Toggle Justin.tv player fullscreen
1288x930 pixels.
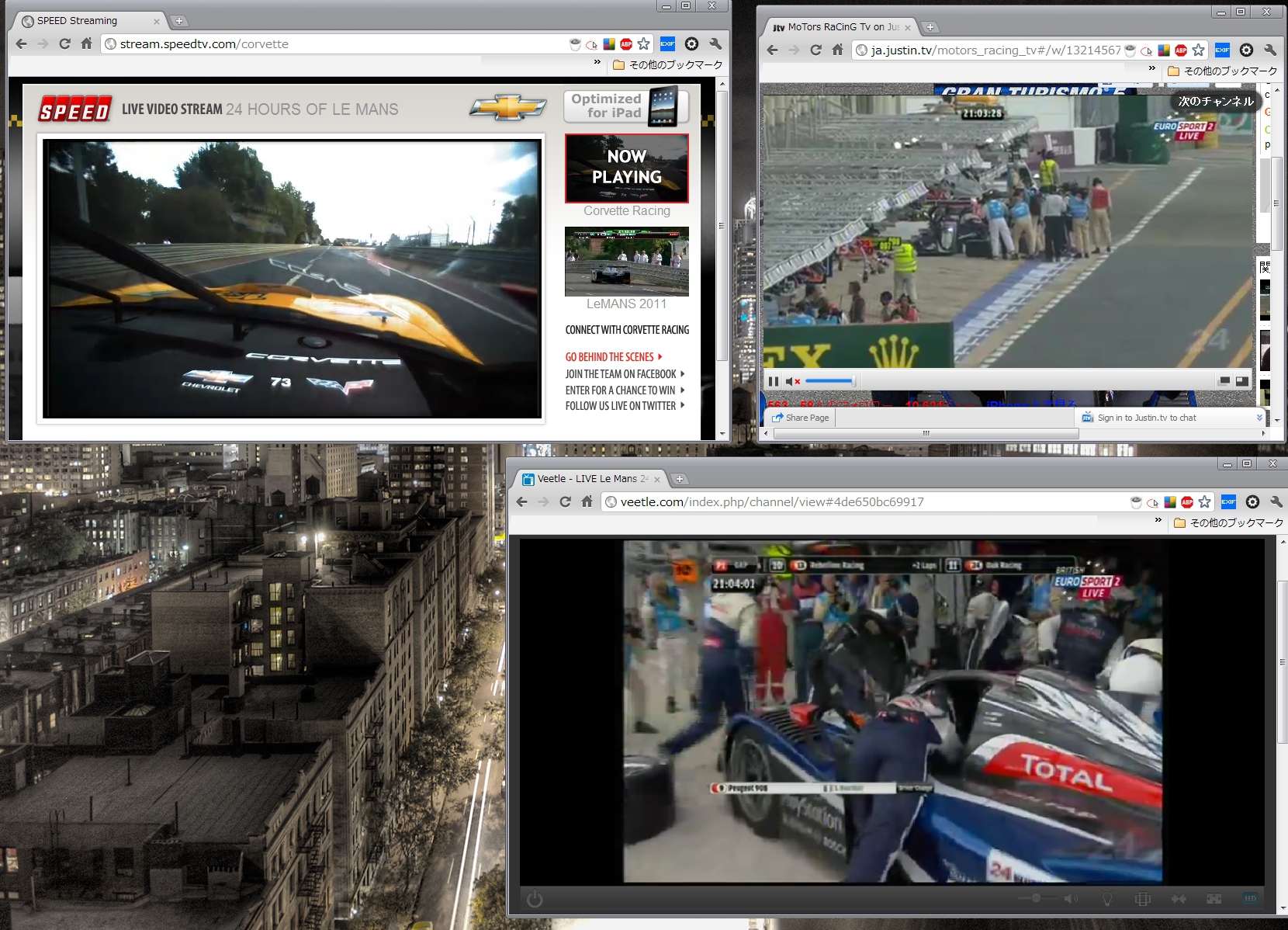coord(1241,381)
